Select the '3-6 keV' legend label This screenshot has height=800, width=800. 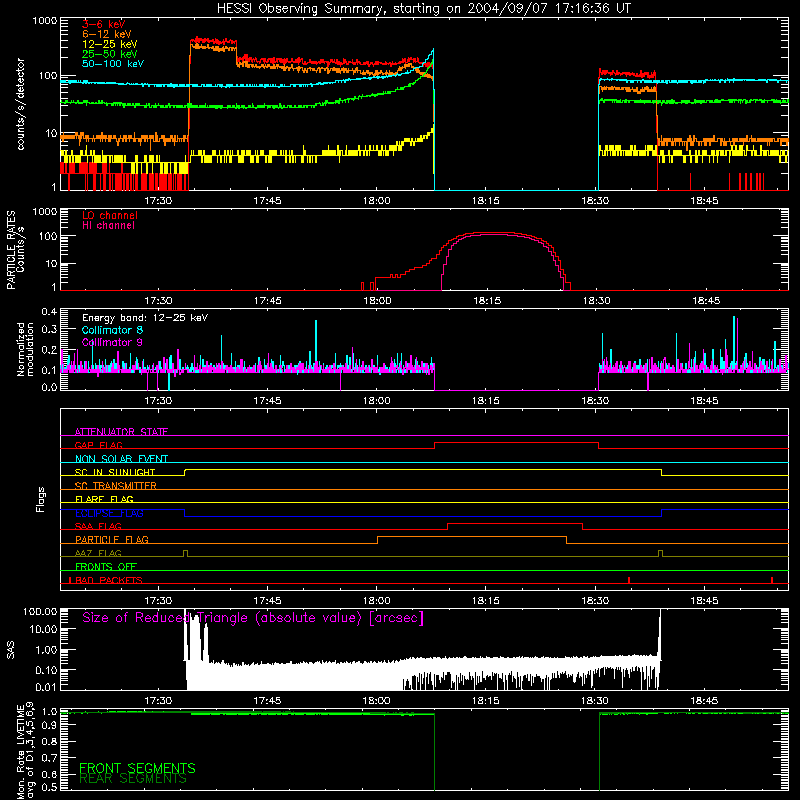[104, 24]
